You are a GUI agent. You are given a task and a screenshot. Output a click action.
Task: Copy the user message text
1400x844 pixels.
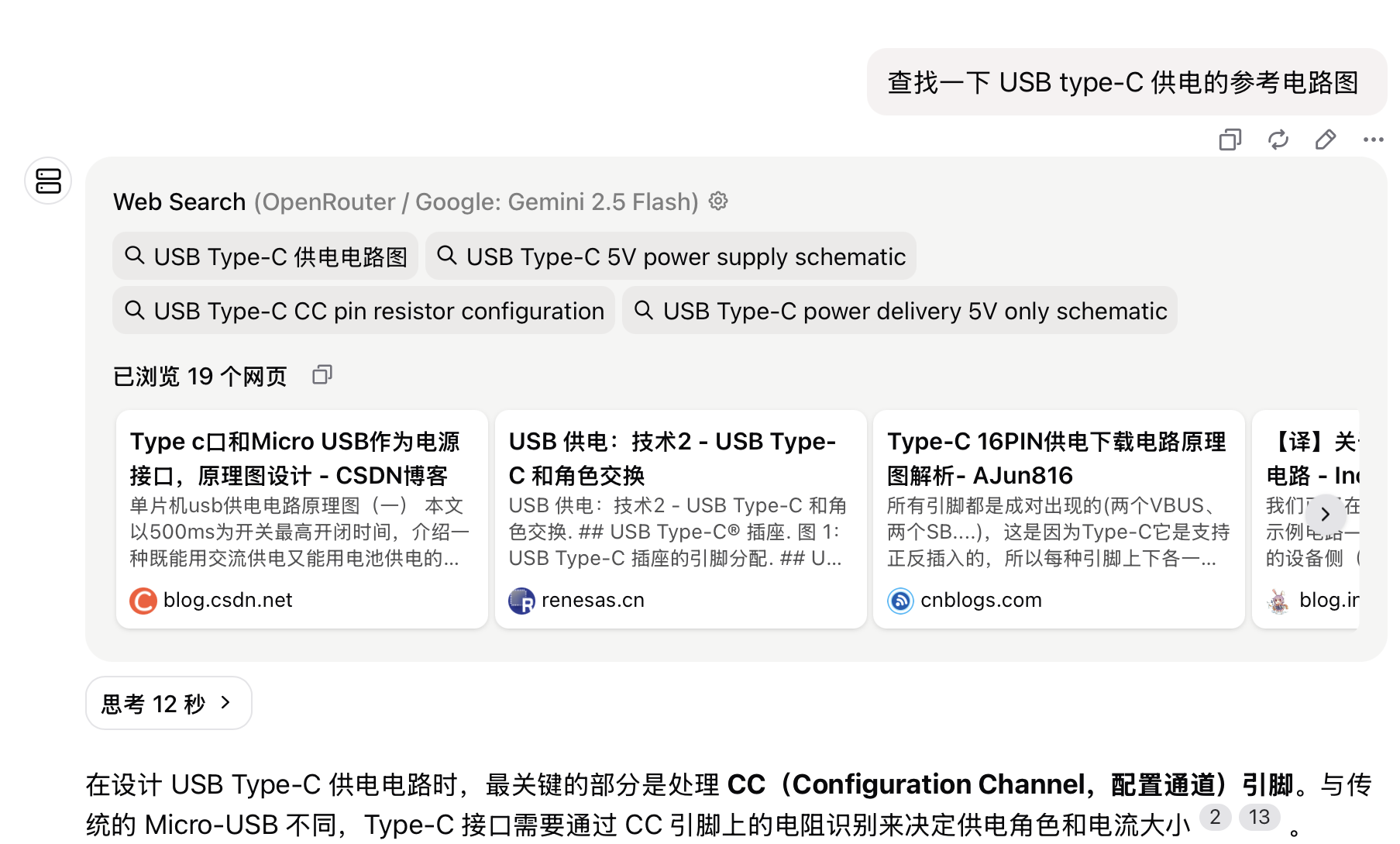pyautogui.click(x=1230, y=140)
